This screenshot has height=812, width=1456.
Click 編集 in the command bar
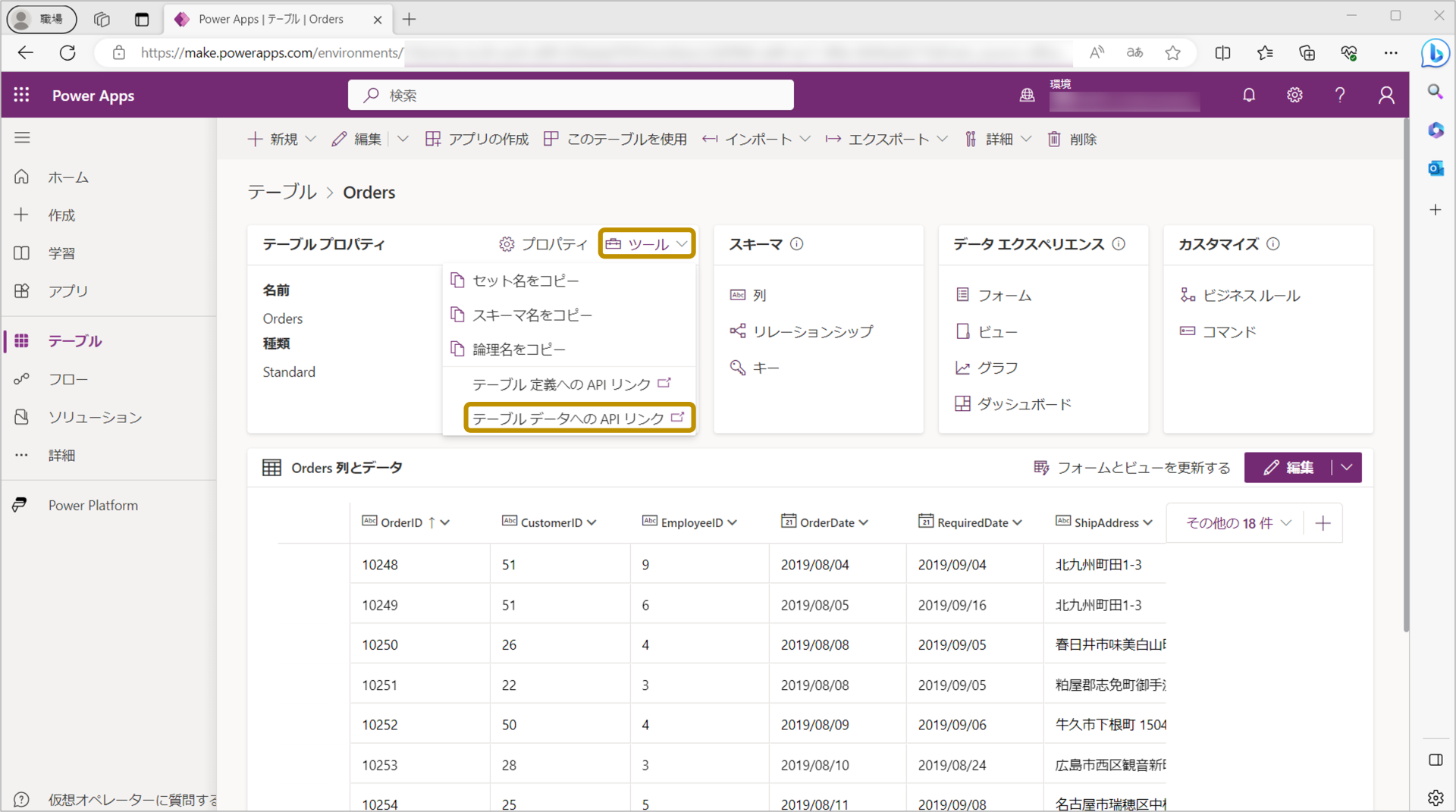(x=356, y=139)
